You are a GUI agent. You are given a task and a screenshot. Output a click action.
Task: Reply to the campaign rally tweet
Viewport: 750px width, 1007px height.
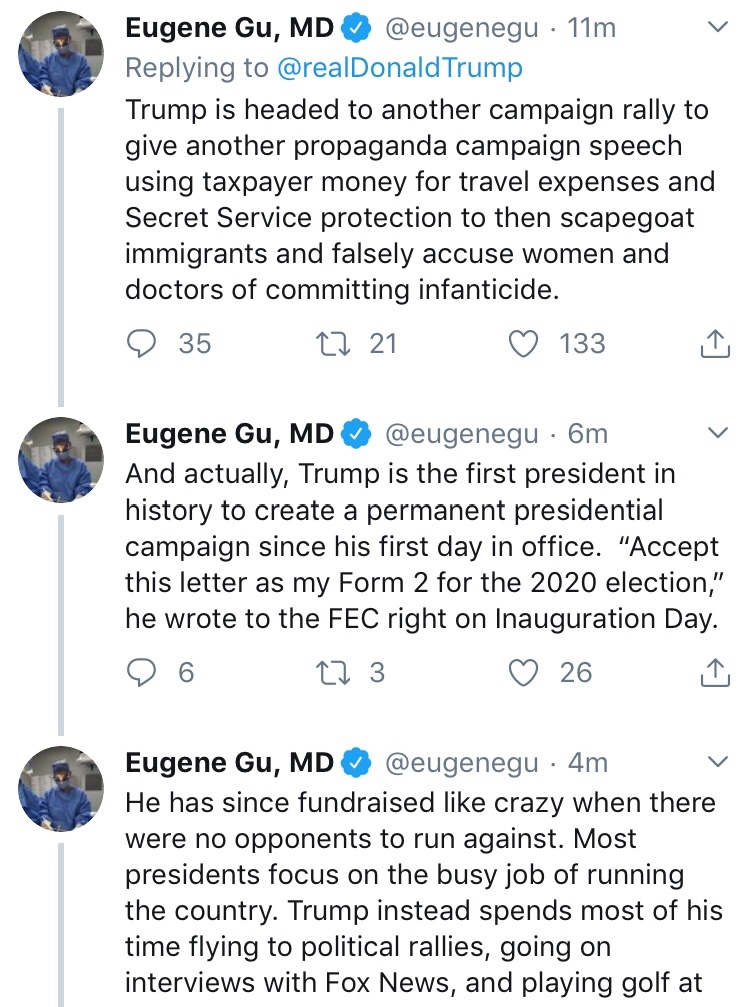144,343
